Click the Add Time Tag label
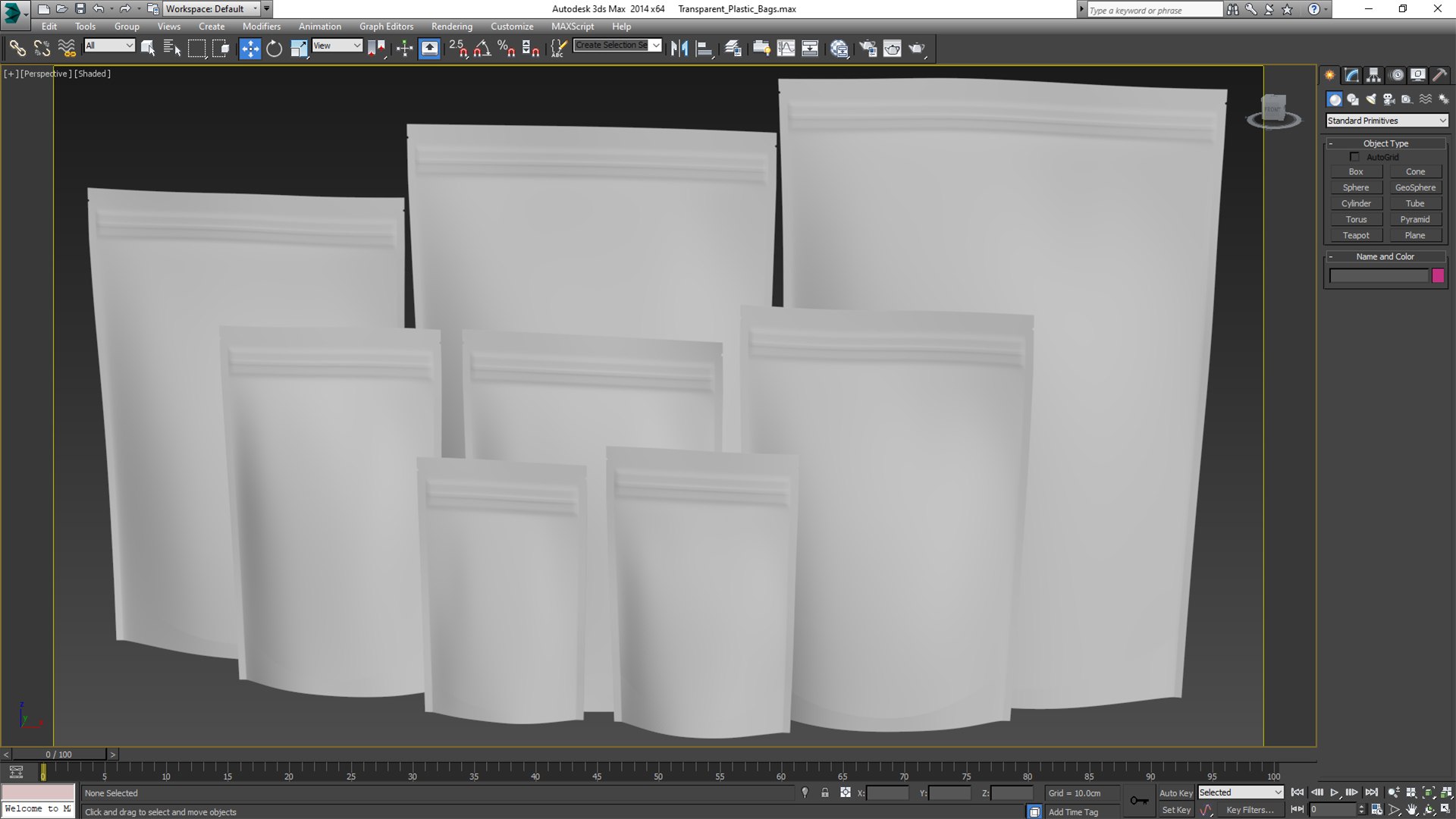Viewport: 1456px width, 819px height. [1073, 812]
